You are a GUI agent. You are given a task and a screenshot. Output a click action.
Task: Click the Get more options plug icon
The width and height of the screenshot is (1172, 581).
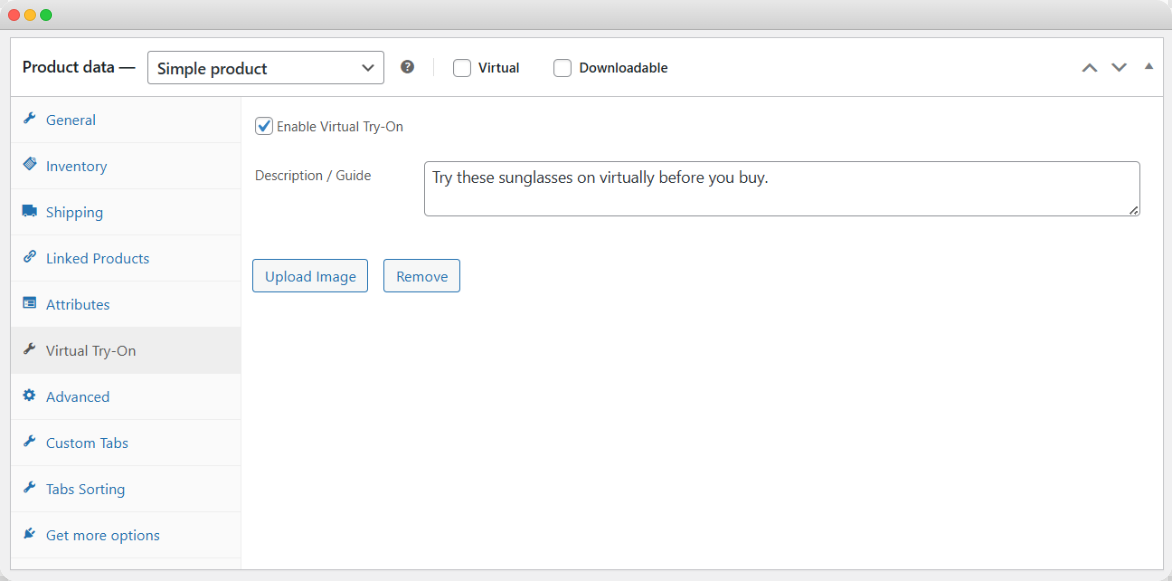29,535
